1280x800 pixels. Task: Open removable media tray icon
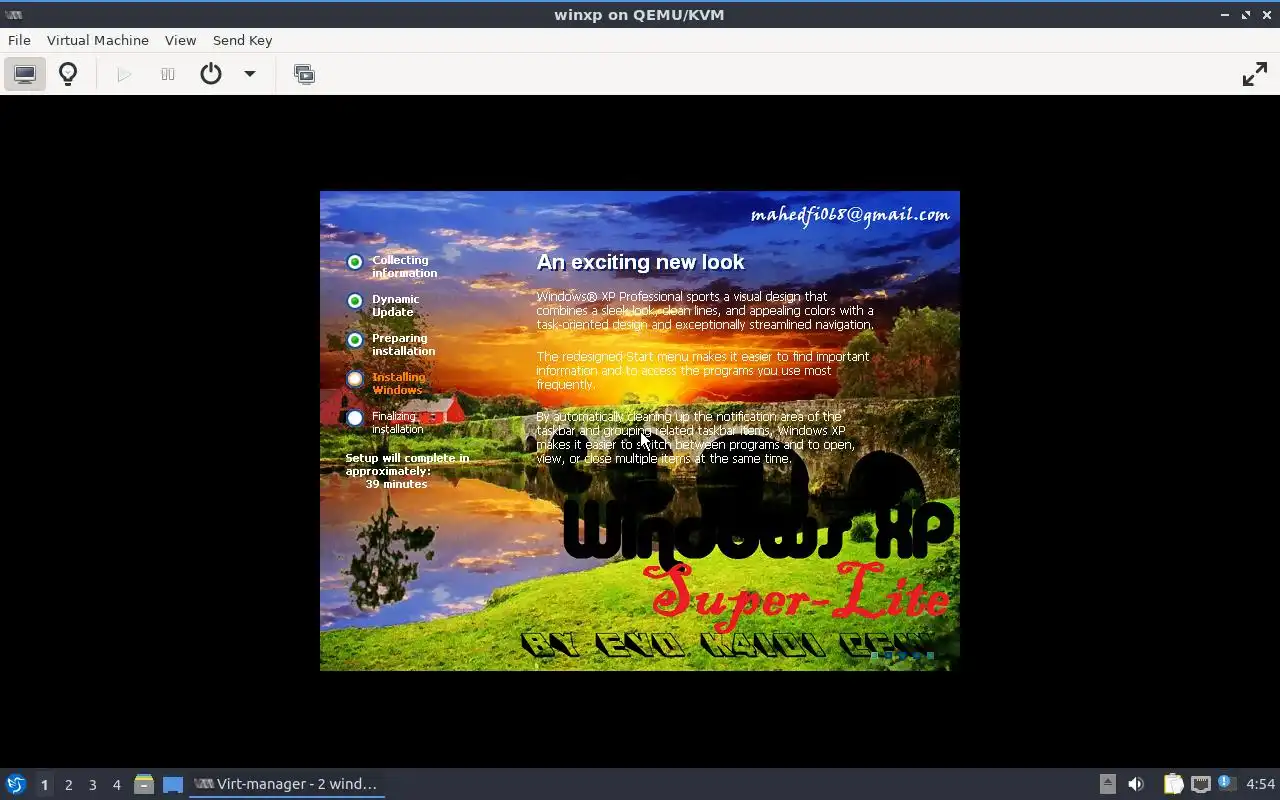1108,784
